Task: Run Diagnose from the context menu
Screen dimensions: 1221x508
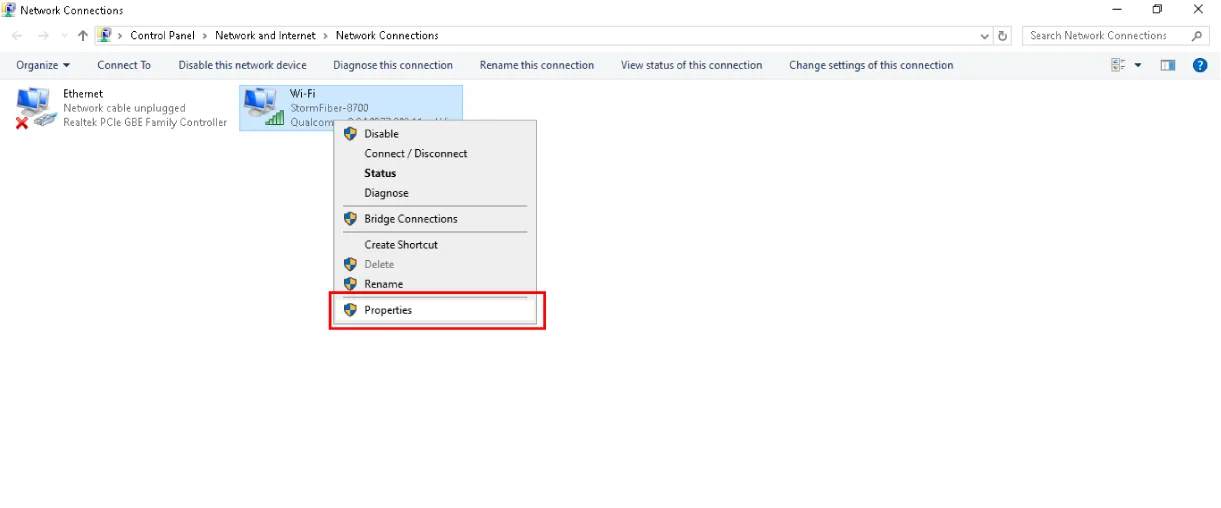Action: tap(435, 193)
